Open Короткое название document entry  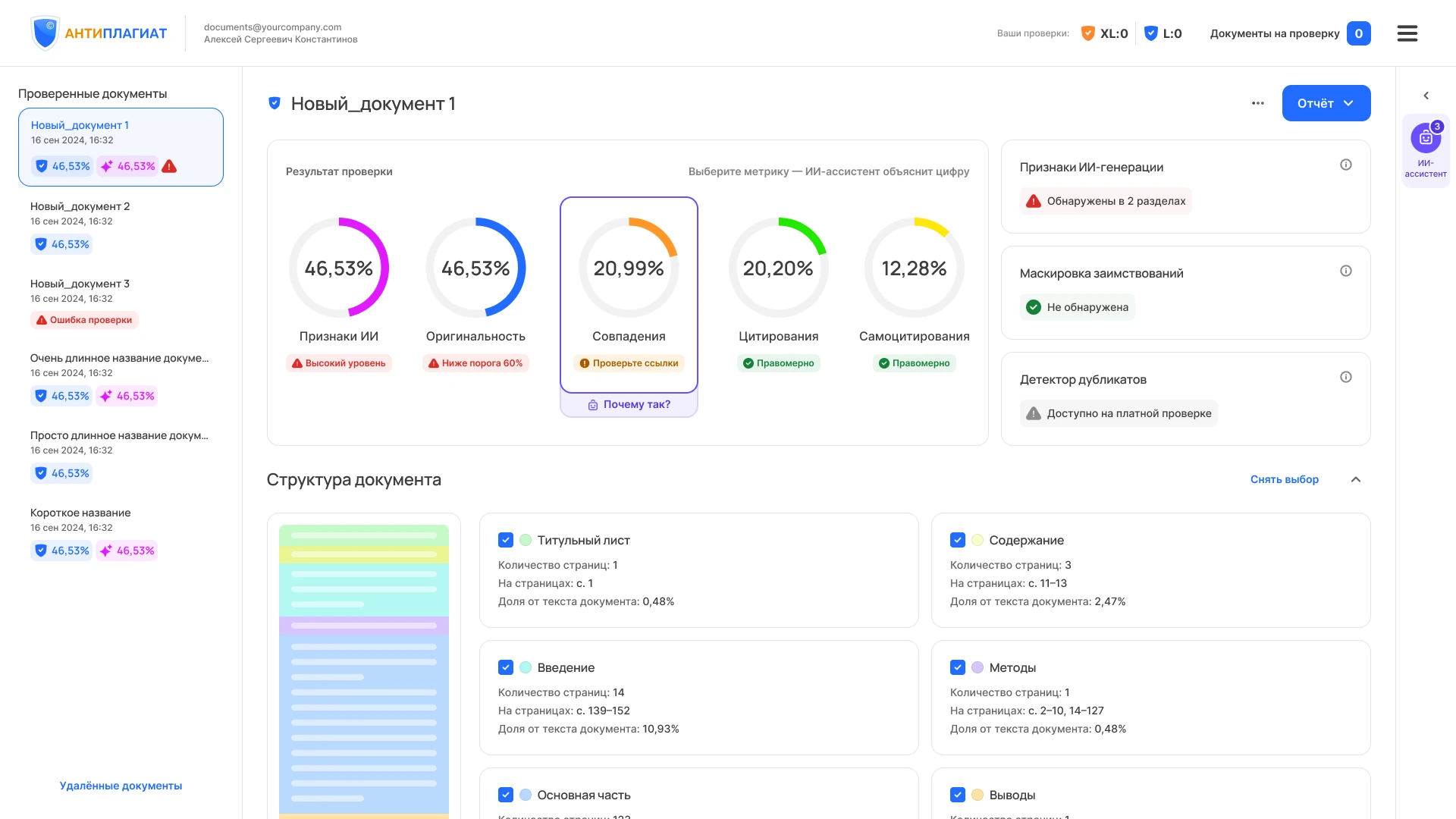tap(121, 532)
